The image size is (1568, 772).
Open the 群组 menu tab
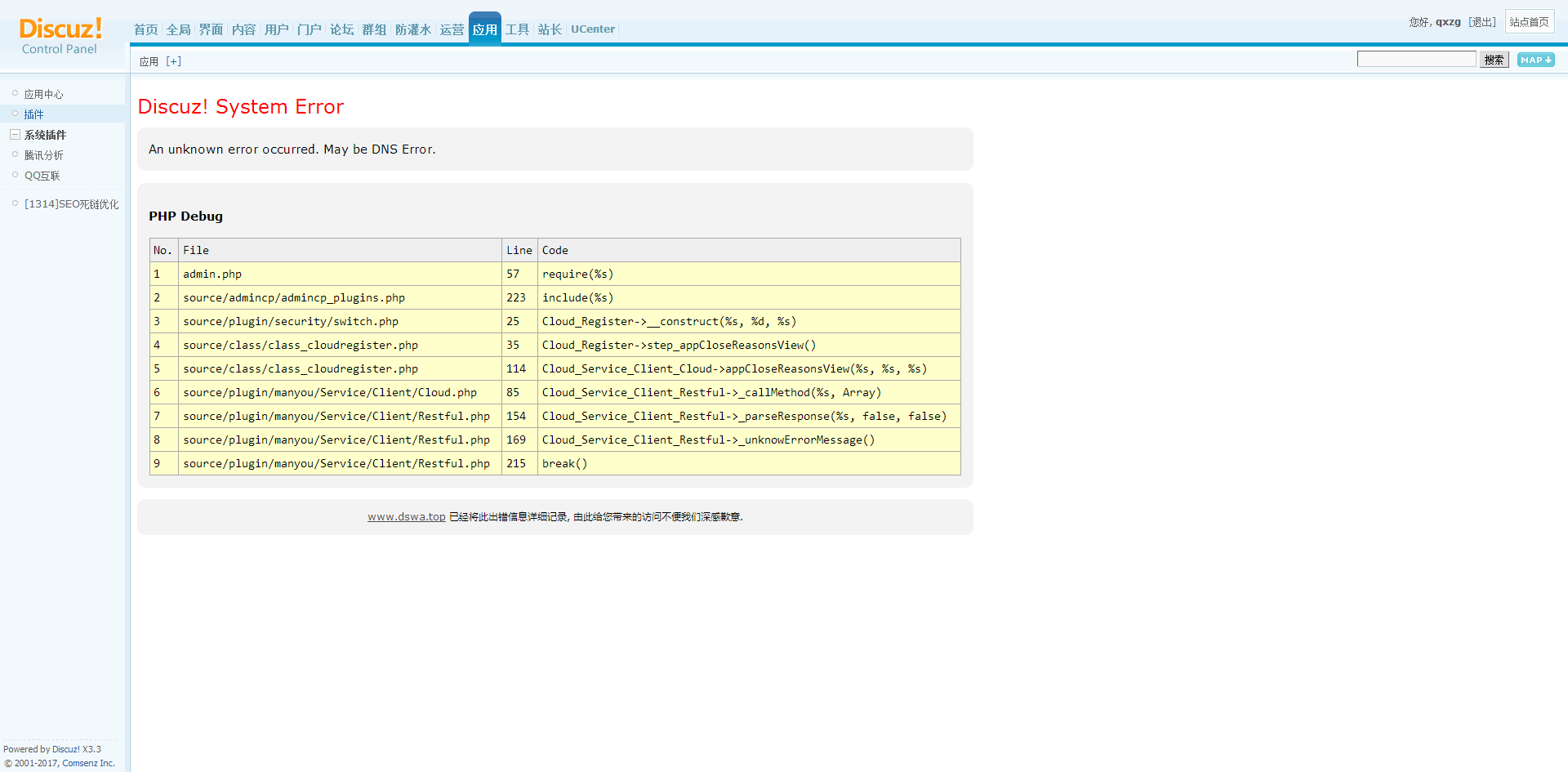pyautogui.click(x=374, y=29)
